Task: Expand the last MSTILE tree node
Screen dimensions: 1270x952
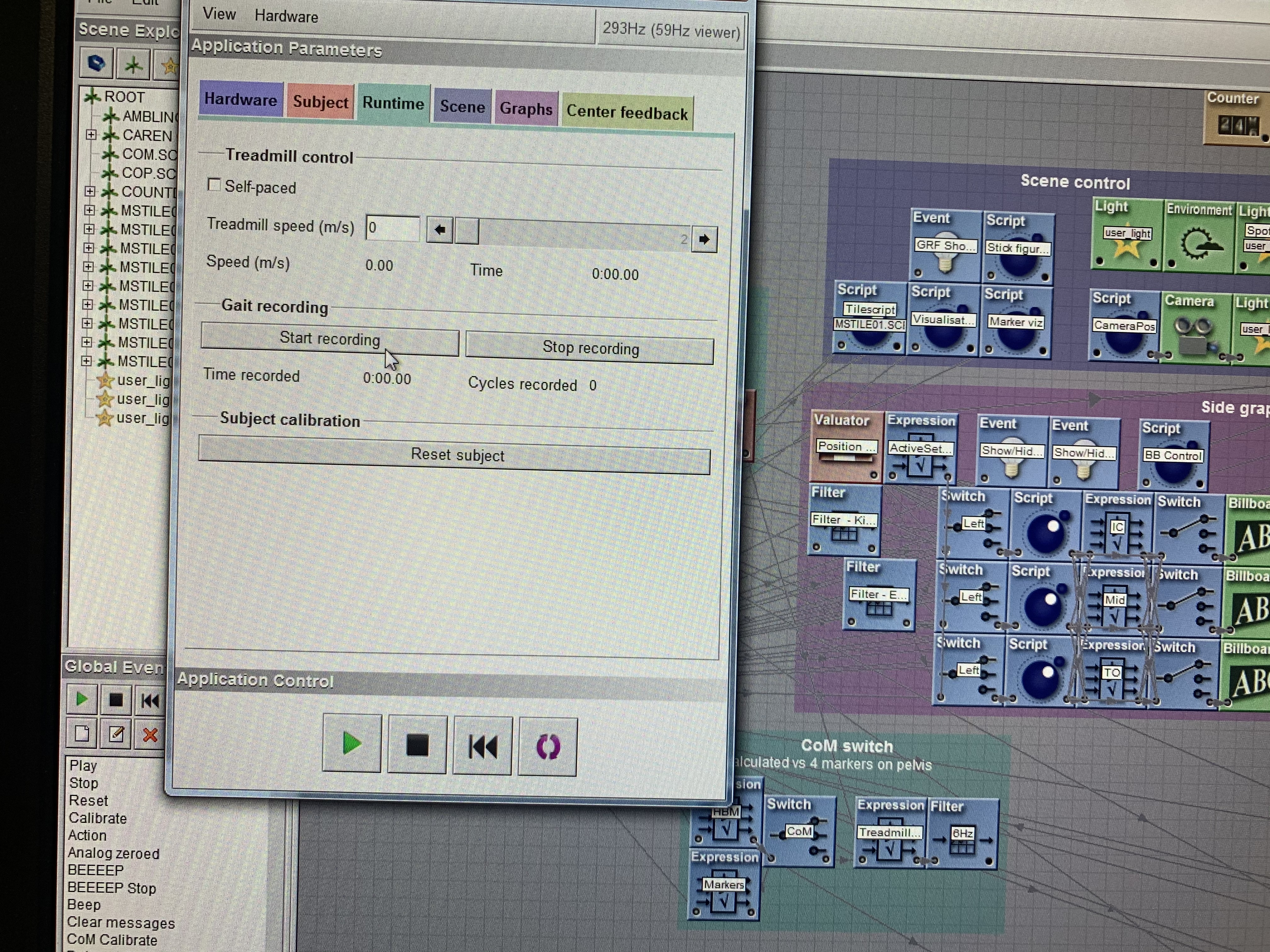Action: pos(87,361)
